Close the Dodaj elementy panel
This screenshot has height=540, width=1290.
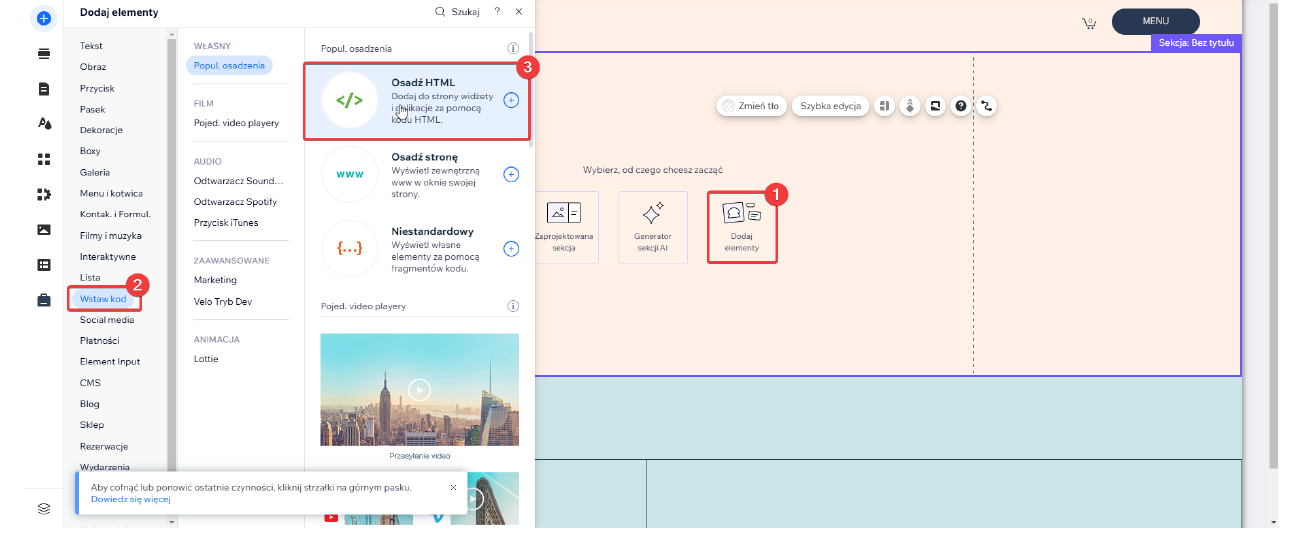[518, 12]
